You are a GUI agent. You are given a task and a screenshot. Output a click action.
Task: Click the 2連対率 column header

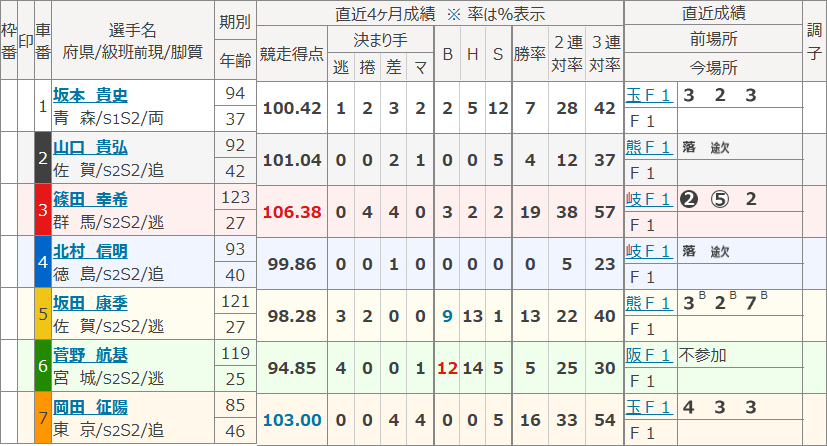(x=567, y=53)
